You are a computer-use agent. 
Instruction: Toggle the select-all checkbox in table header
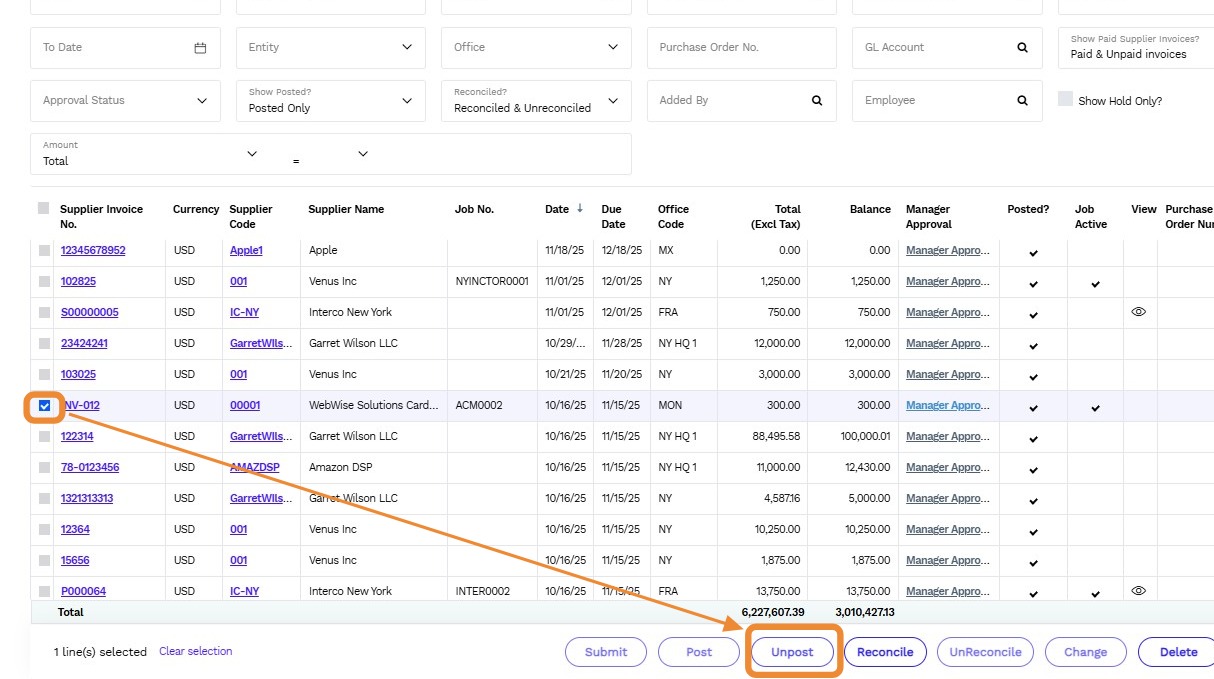click(43, 209)
